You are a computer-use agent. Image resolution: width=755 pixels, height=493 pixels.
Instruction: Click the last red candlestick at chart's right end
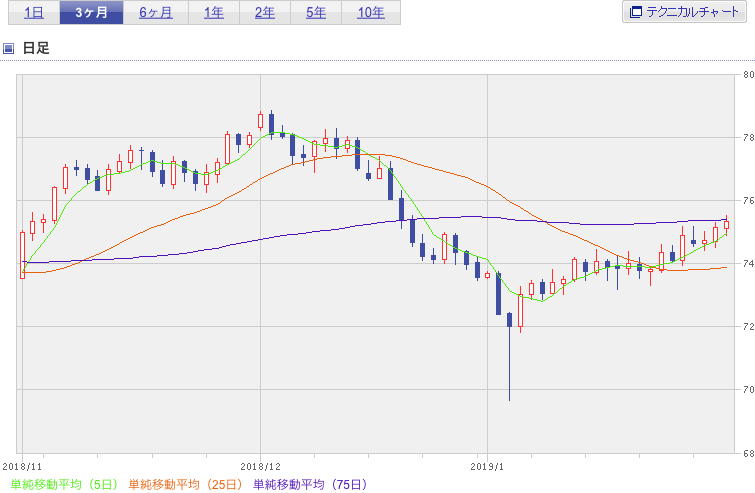[727, 225]
